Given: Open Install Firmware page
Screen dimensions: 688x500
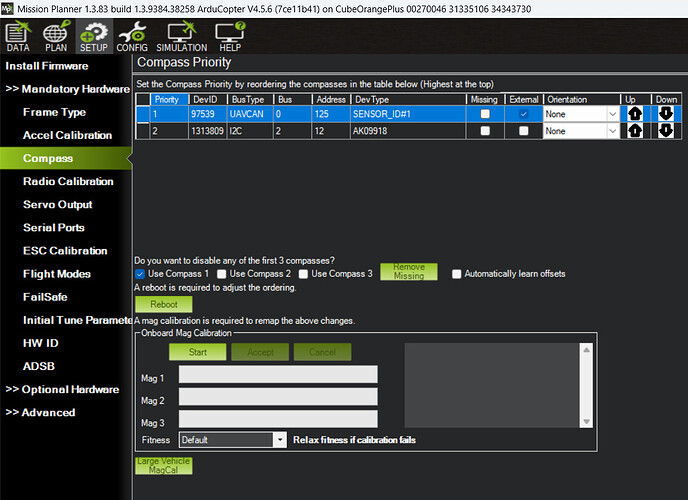Looking at the screenshot, I should pyautogui.click(x=47, y=66).
